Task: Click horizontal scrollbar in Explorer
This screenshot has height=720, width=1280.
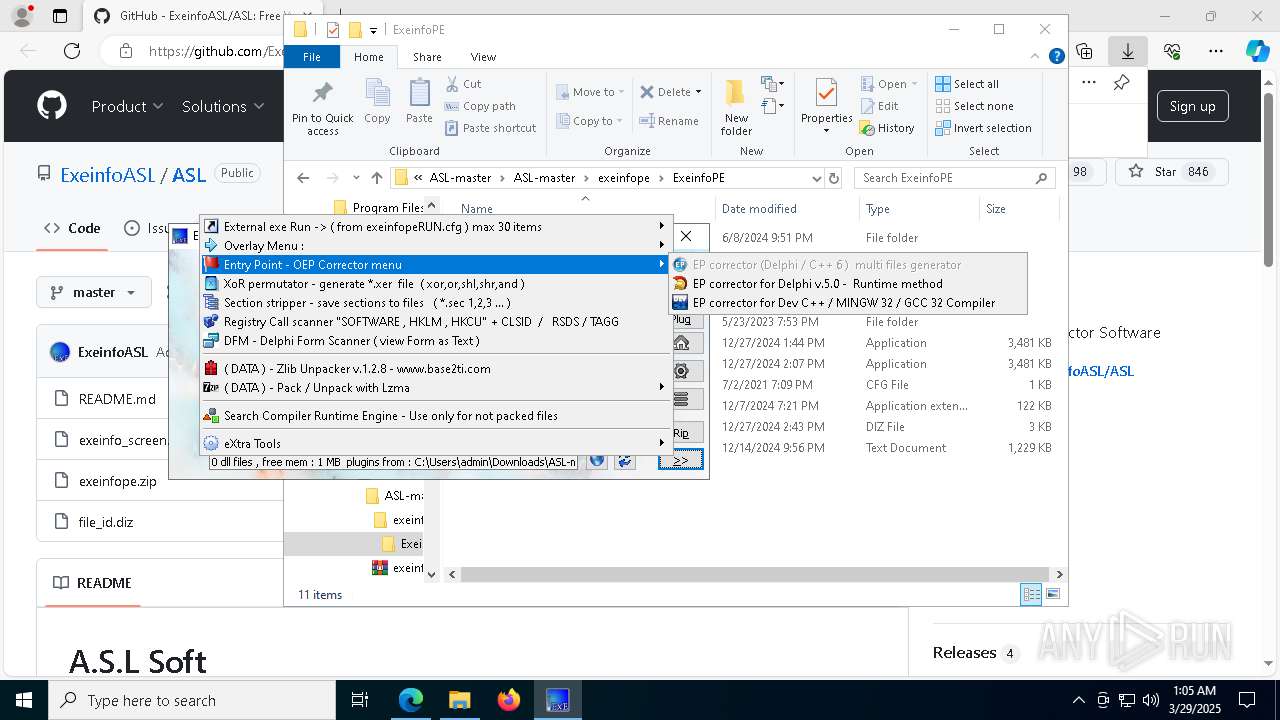Action: point(755,574)
